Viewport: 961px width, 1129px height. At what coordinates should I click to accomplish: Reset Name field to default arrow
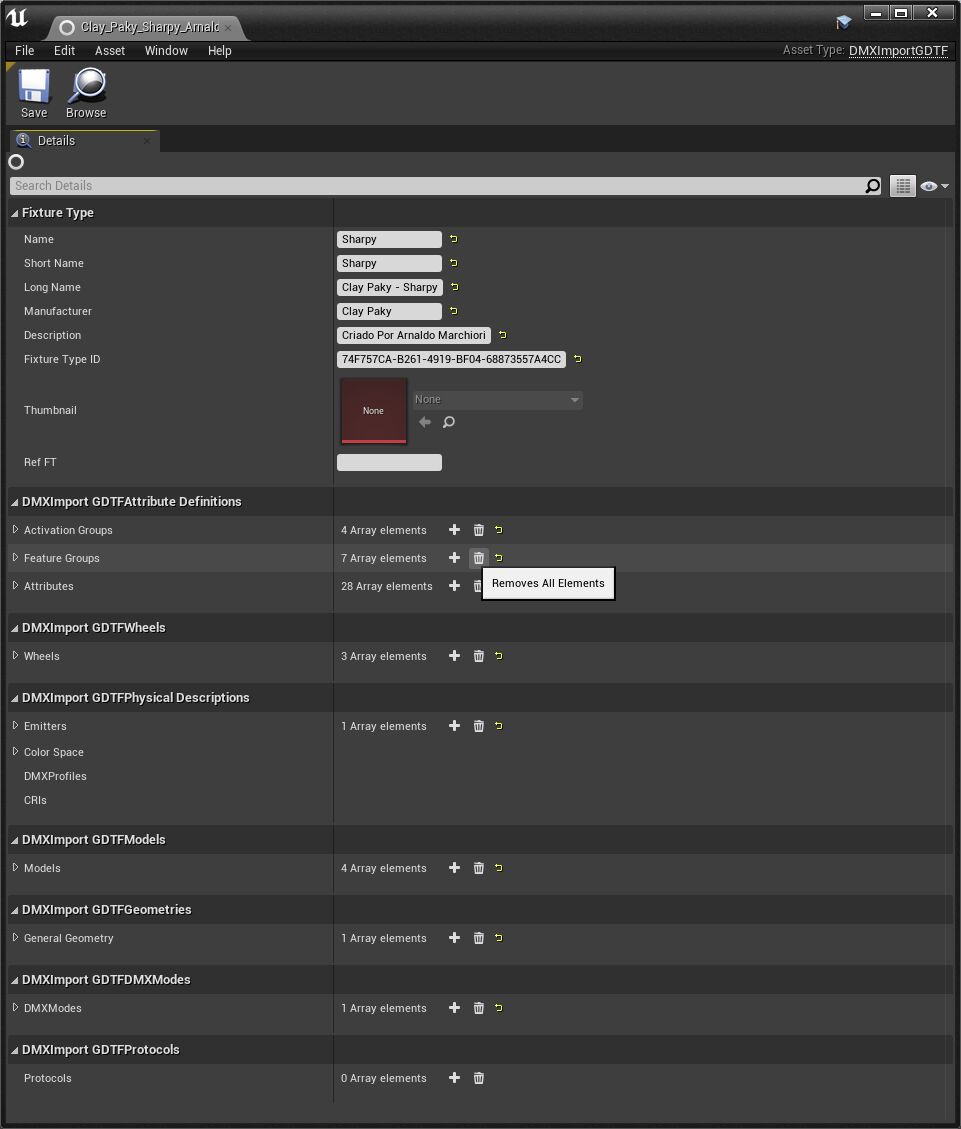pyautogui.click(x=454, y=239)
